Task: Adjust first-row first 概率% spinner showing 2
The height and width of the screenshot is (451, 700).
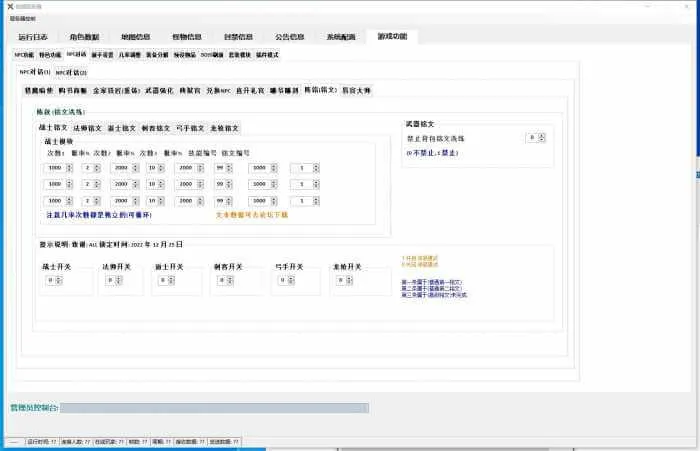Action: [92, 168]
